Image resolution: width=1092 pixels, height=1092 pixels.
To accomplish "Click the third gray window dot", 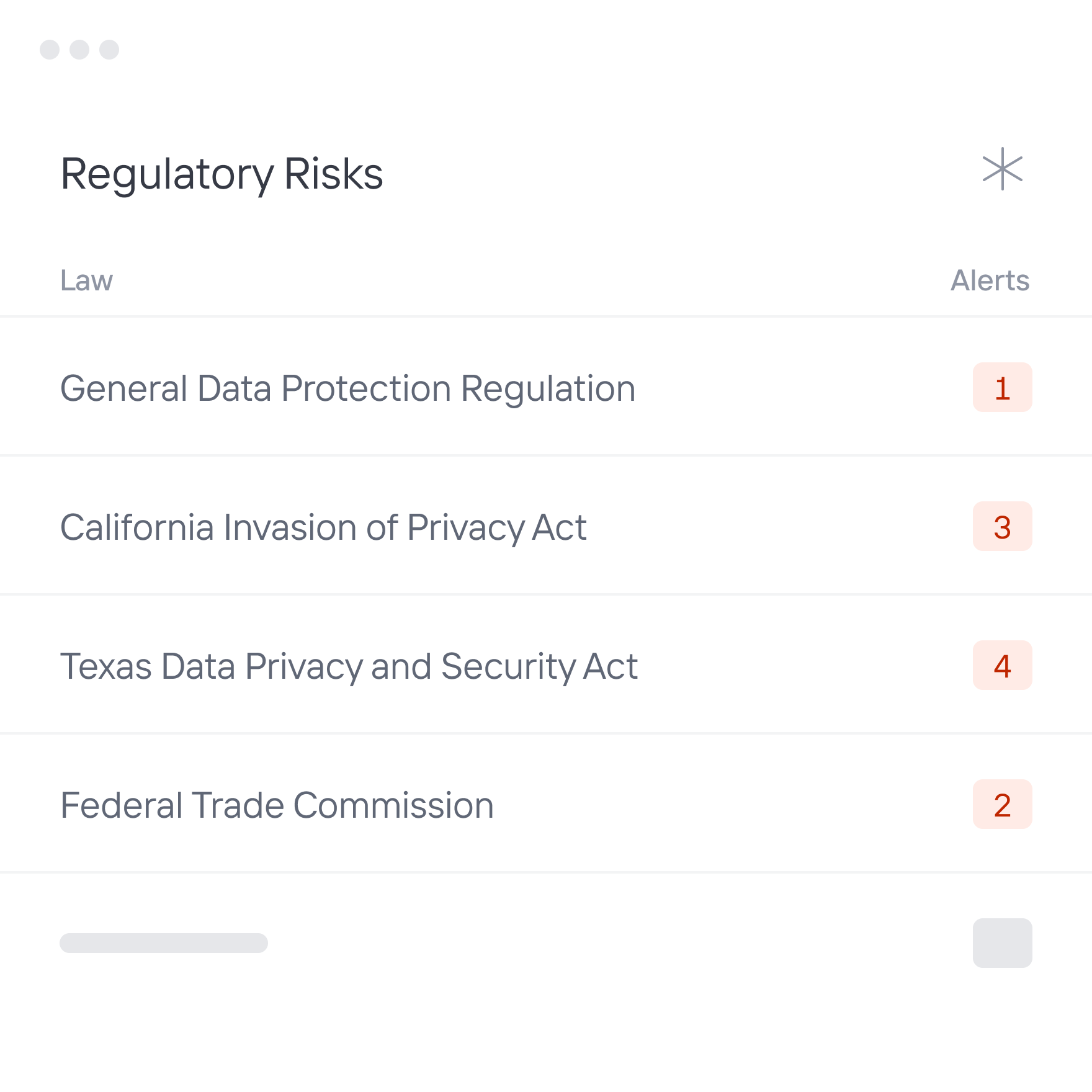I will coord(109,50).
